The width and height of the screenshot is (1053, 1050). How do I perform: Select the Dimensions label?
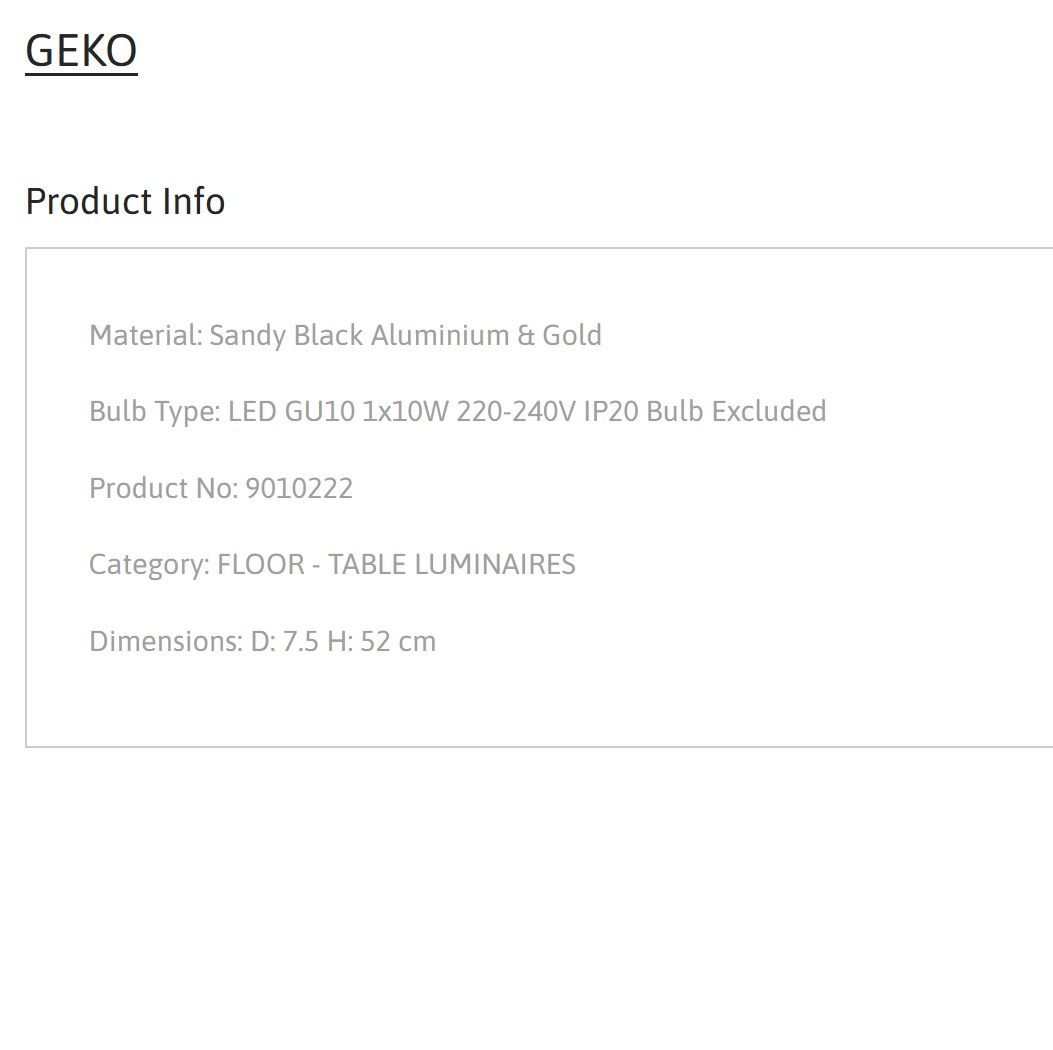point(166,641)
